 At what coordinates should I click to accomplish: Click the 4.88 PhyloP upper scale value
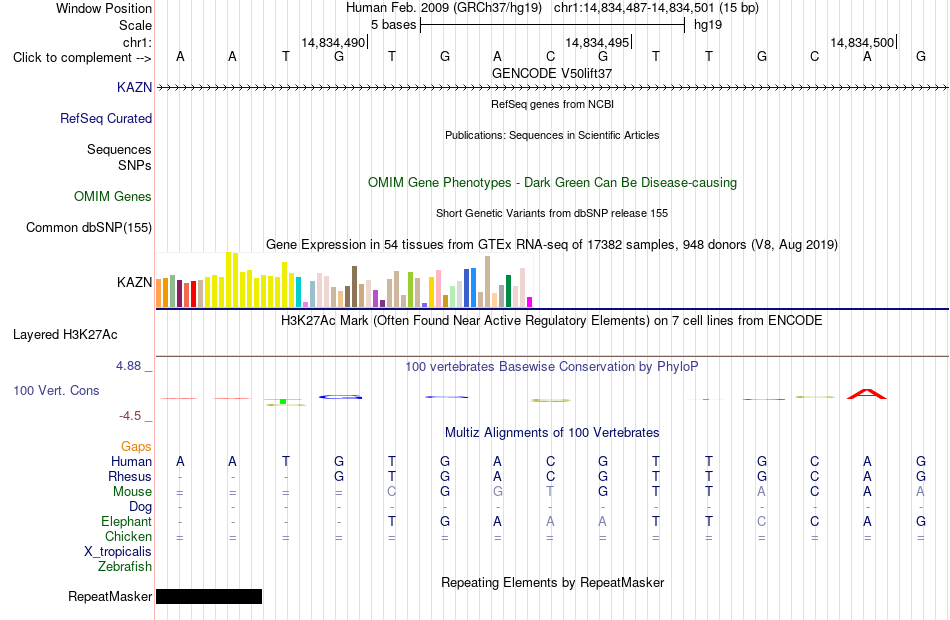click(x=128, y=366)
